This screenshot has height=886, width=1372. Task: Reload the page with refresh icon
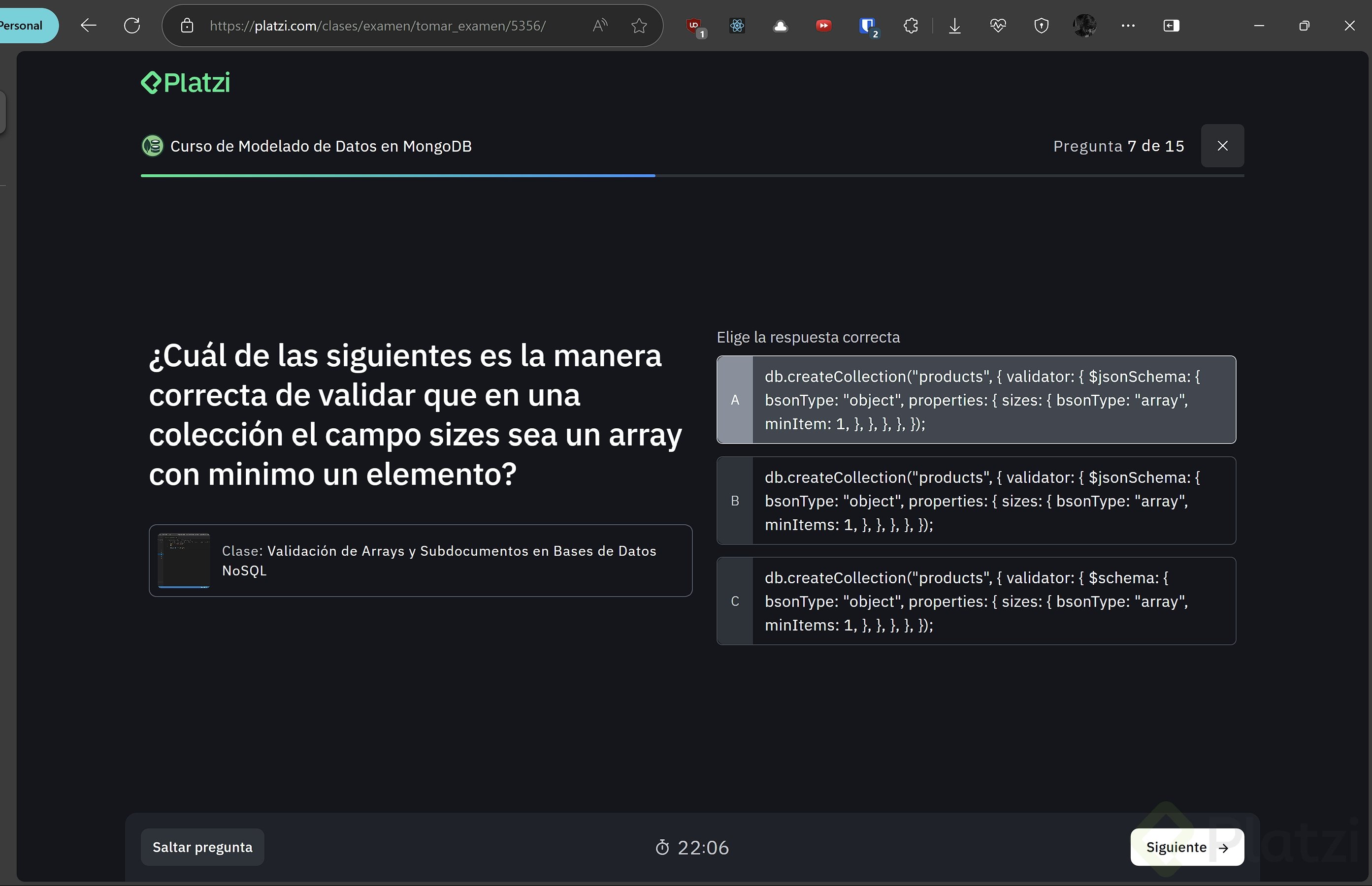click(132, 25)
